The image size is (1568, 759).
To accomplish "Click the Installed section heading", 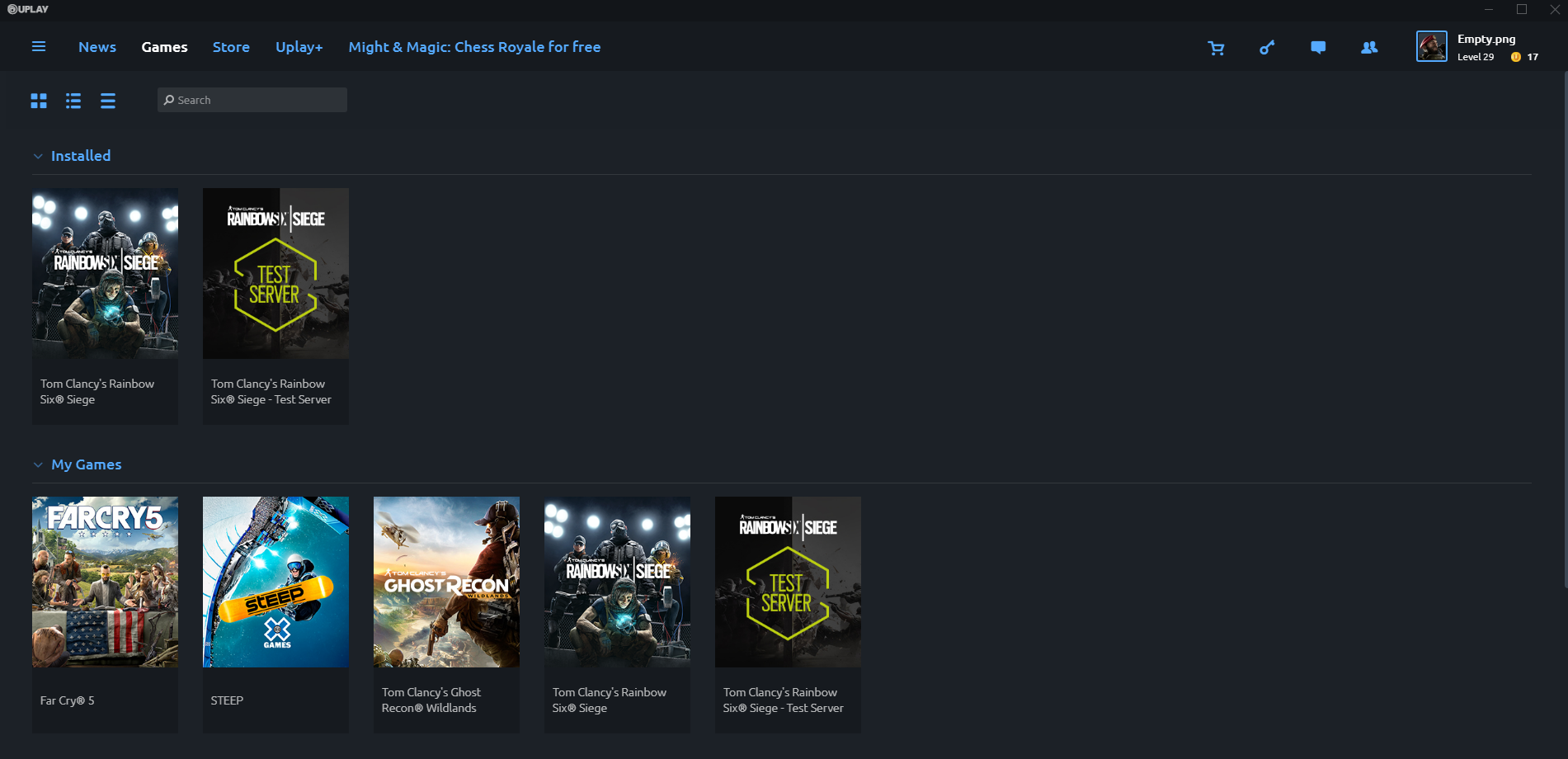I will pos(81,156).
